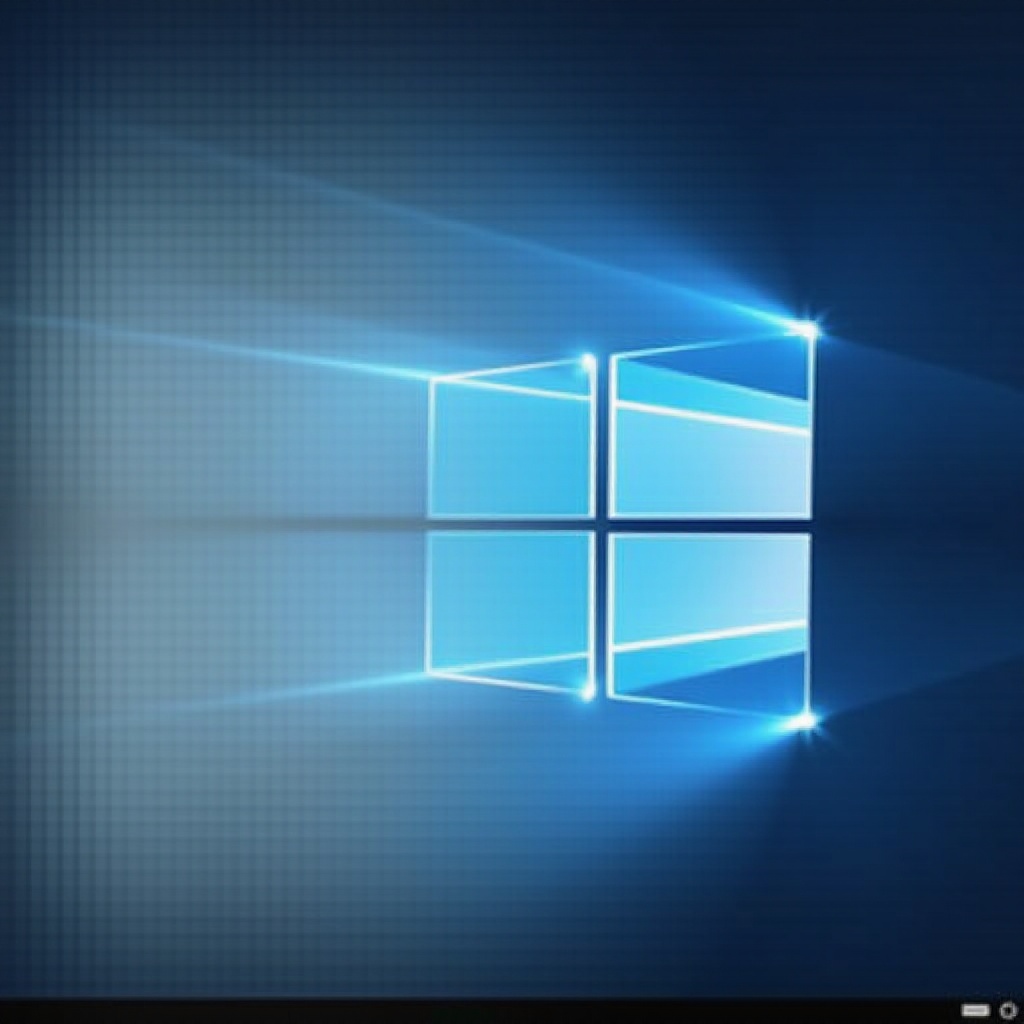
Task: Click the bright flare at the logo's bottom-right corner
Action: [x=803, y=720]
